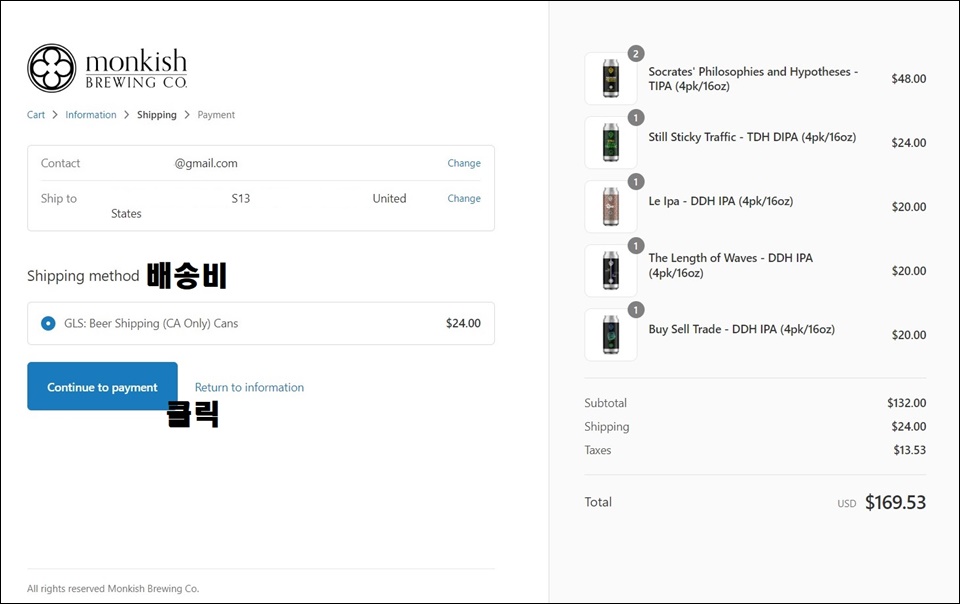Click The Length of Waves $20.00 price
960x604 pixels.
click(909, 270)
